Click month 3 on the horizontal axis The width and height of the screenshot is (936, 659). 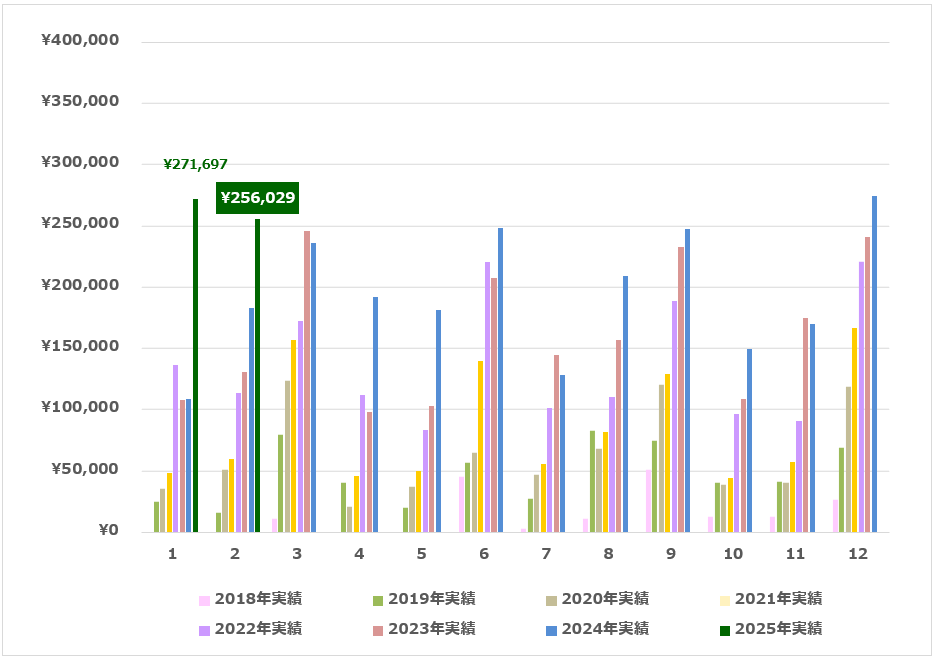[297, 554]
